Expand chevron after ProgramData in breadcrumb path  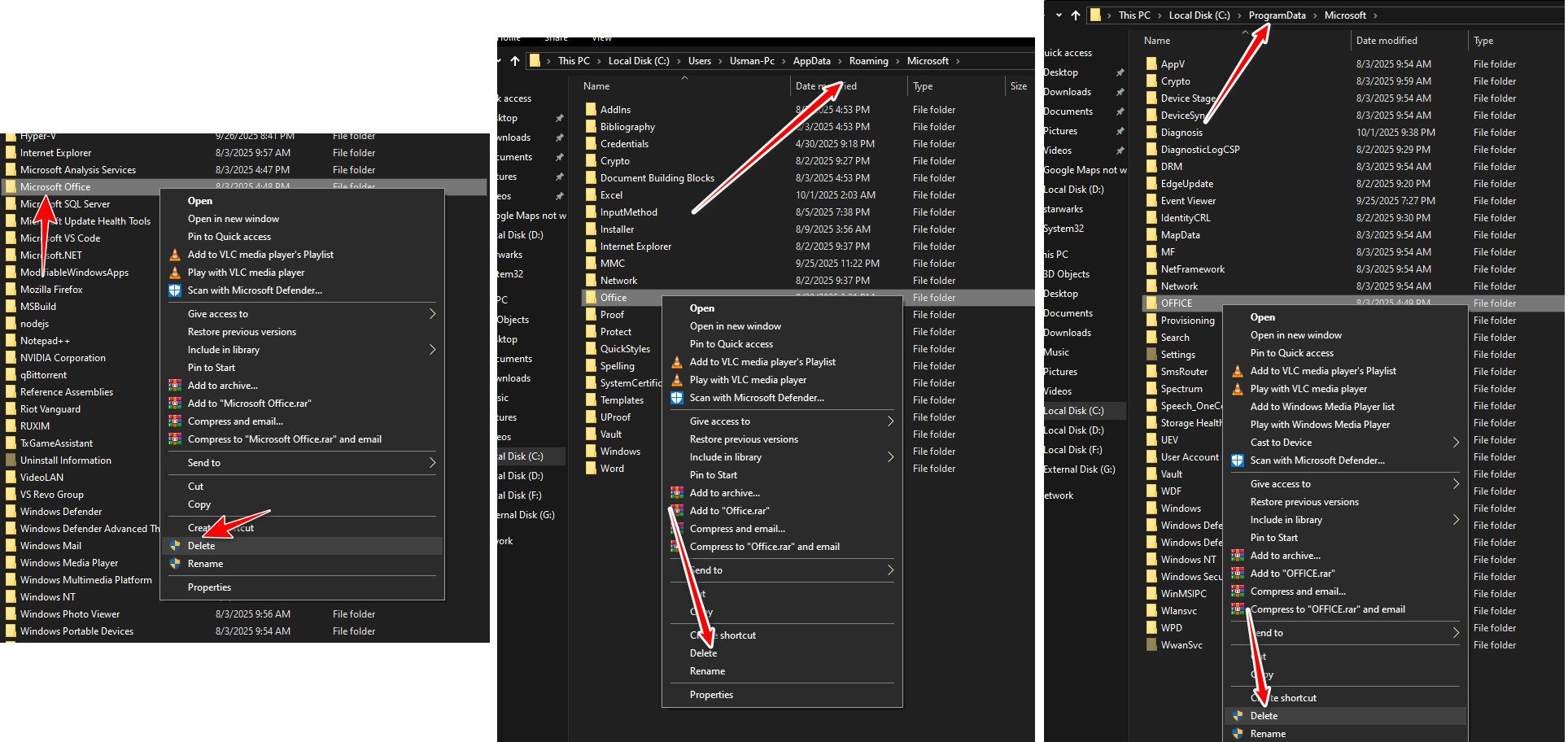pyautogui.click(x=1315, y=15)
